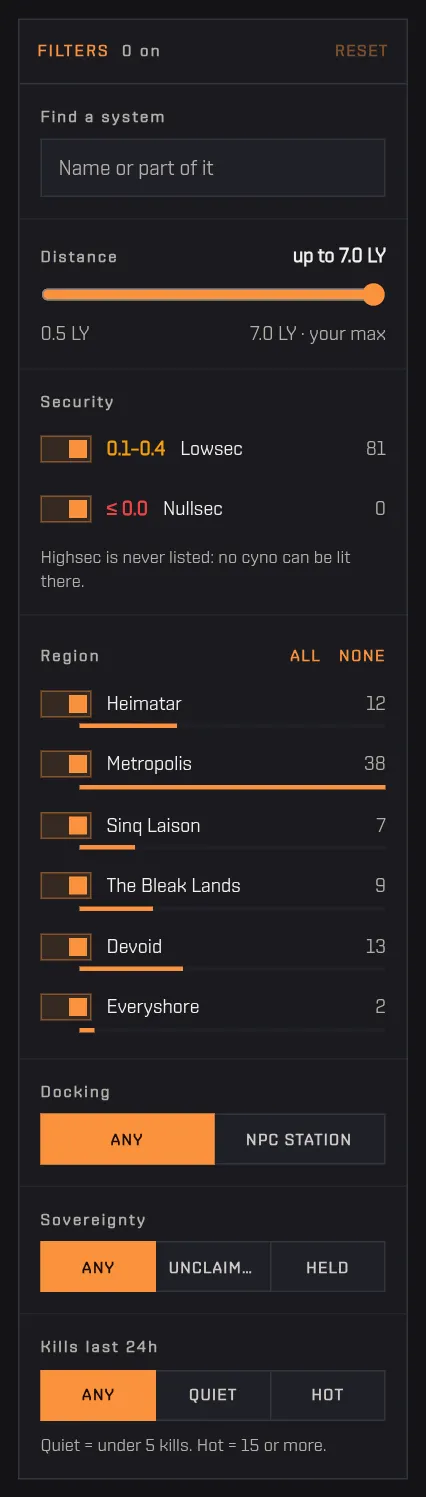Filter kills by QUIET
Screen dimensions: 426x1497
click(213, 1395)
